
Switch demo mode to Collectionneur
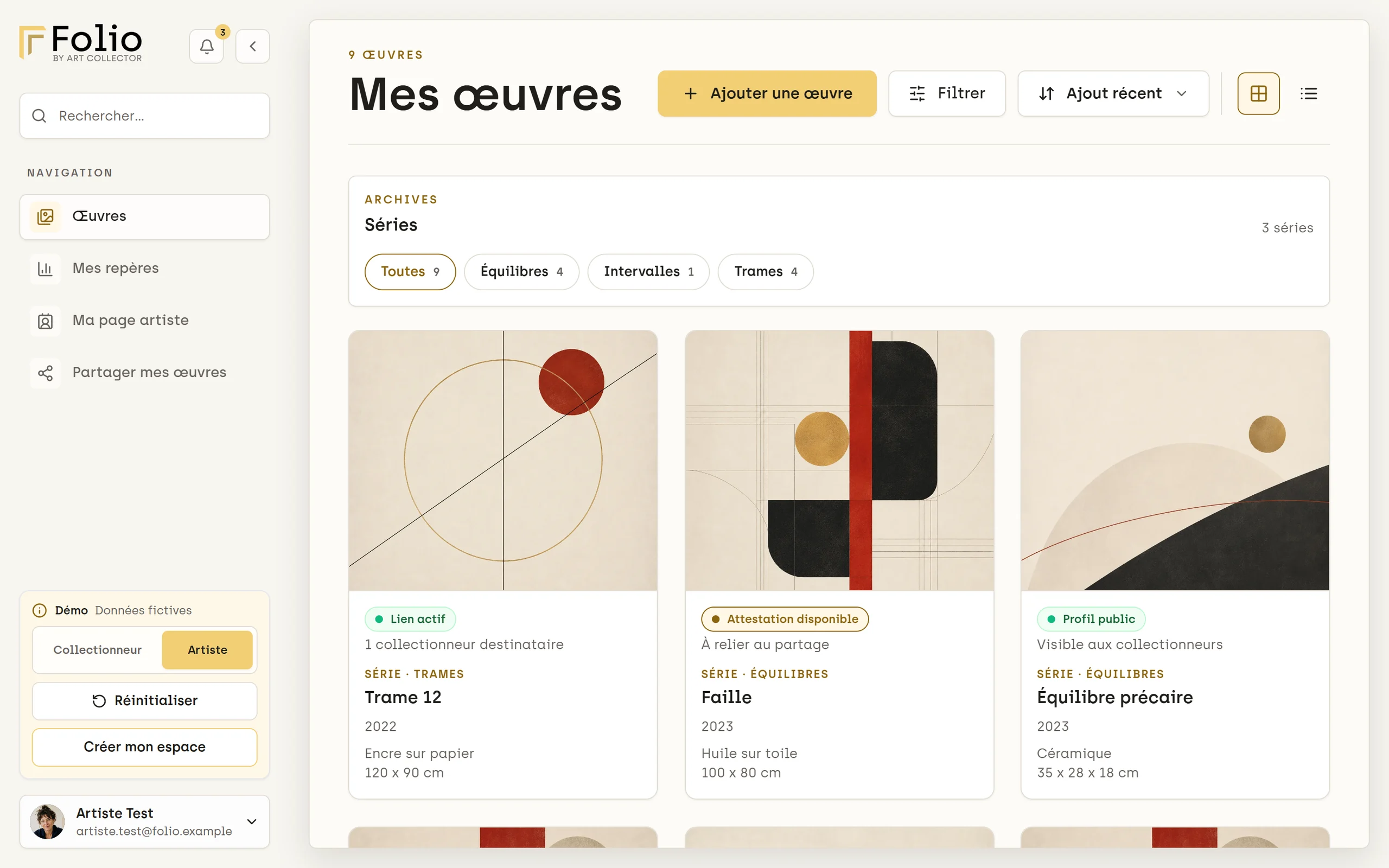(98, 650)
